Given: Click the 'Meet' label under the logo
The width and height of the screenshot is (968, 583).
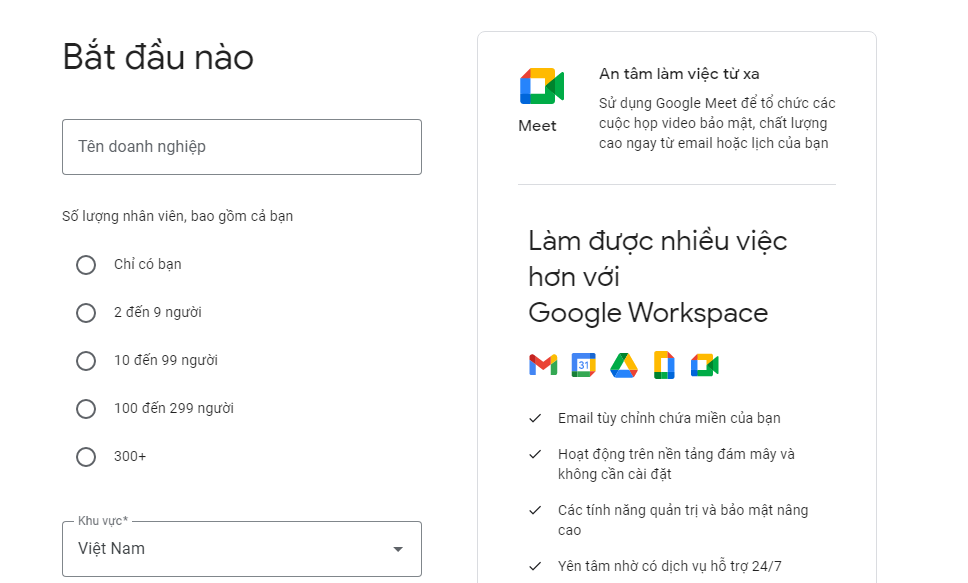Looking at the screenshot, I should pos(537,126).
